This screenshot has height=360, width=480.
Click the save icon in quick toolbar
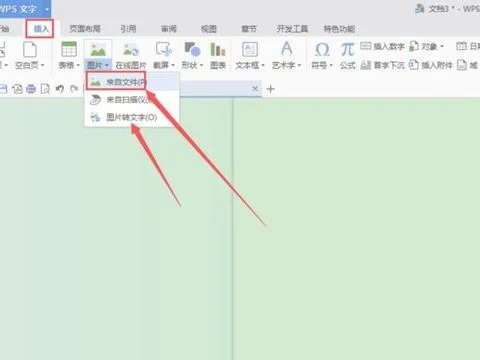(x=3, y=89)
